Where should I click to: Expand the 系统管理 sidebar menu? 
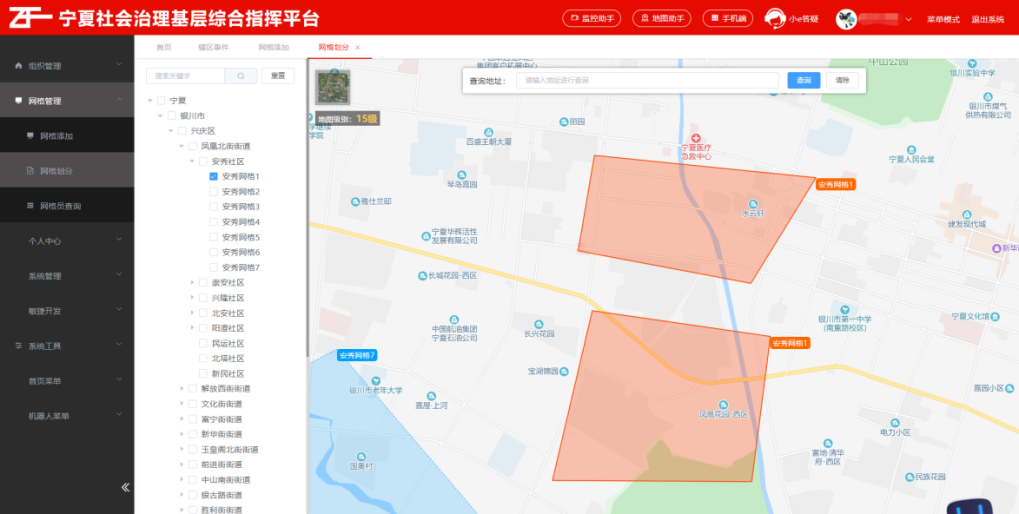[66, 276]
